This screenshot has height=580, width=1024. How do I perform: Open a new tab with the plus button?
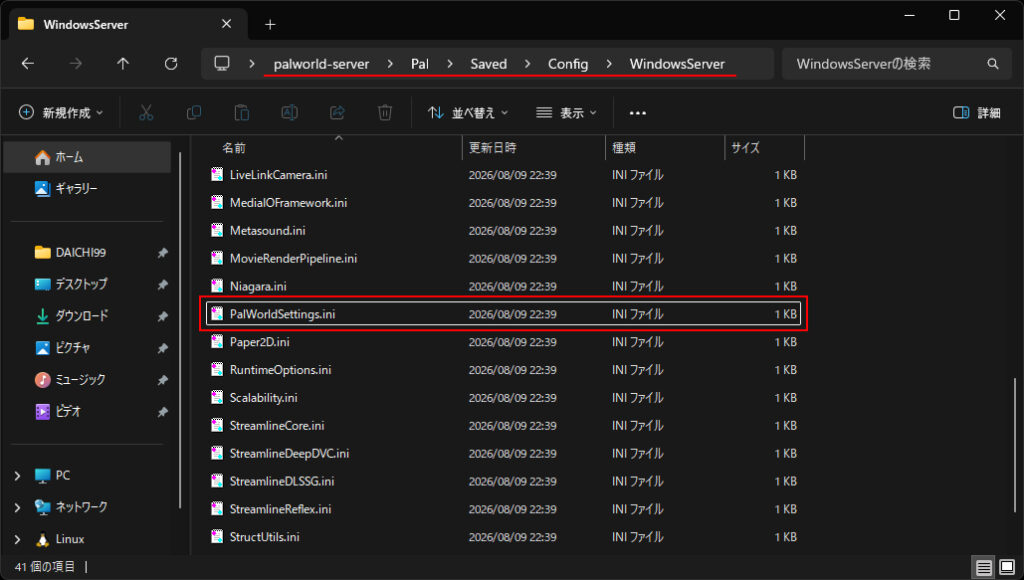click(270, 25)
